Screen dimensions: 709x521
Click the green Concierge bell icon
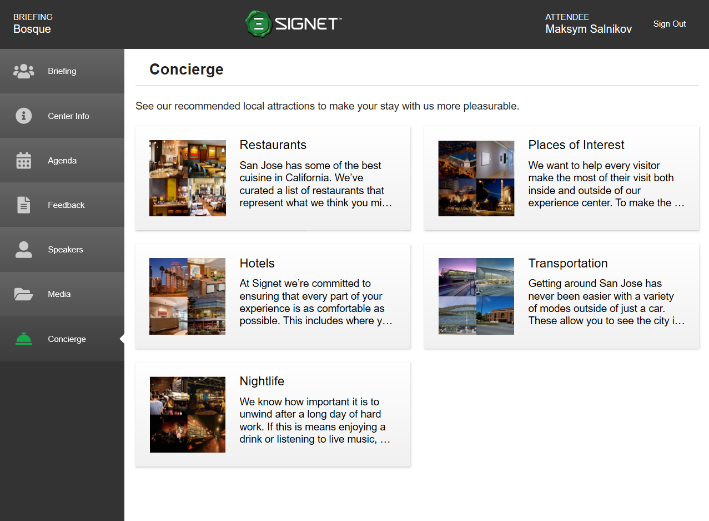[24, 339]
